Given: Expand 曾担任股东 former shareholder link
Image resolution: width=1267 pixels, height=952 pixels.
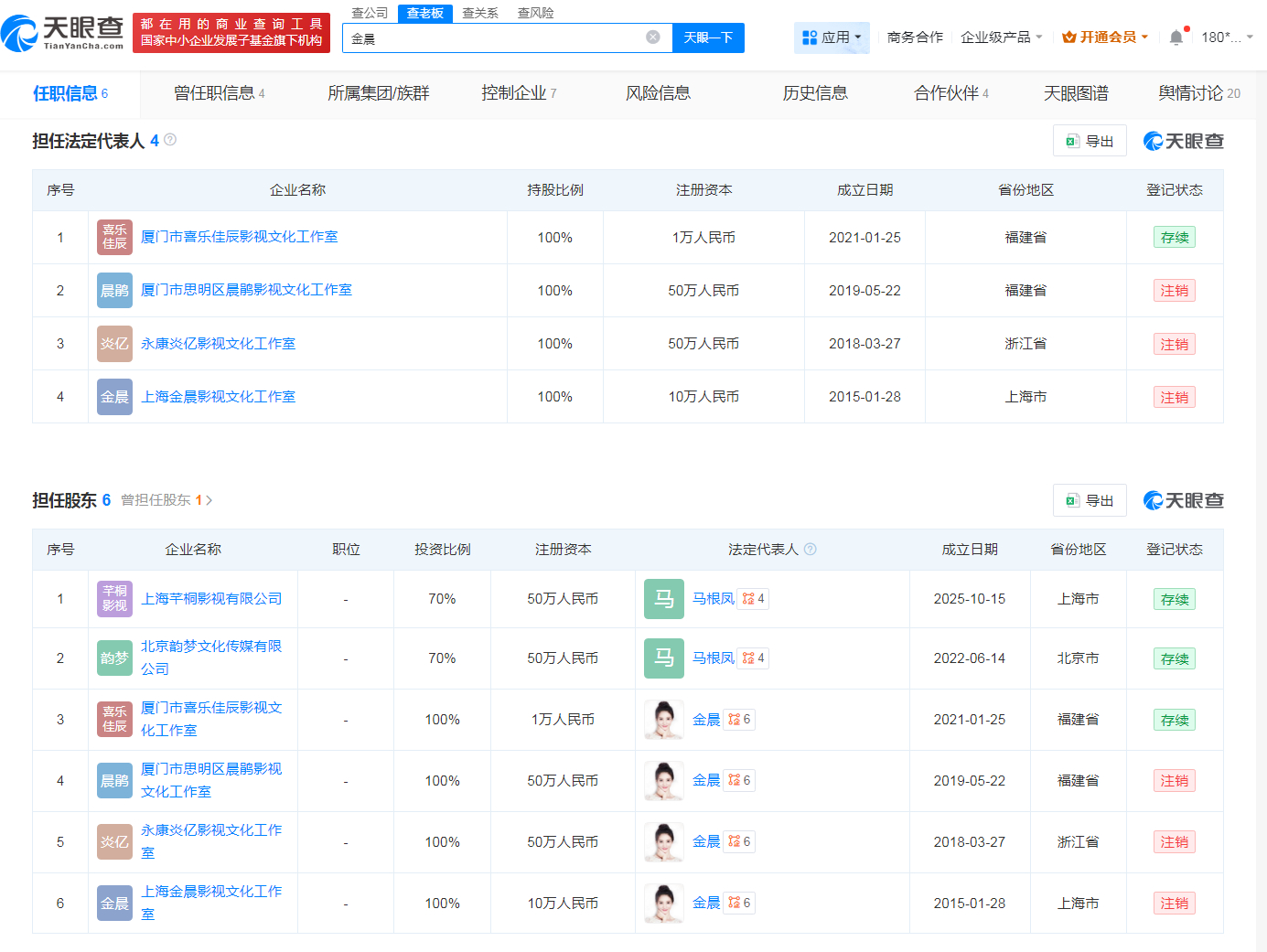Looking at the screenshot, I should (x=166, y=500).
